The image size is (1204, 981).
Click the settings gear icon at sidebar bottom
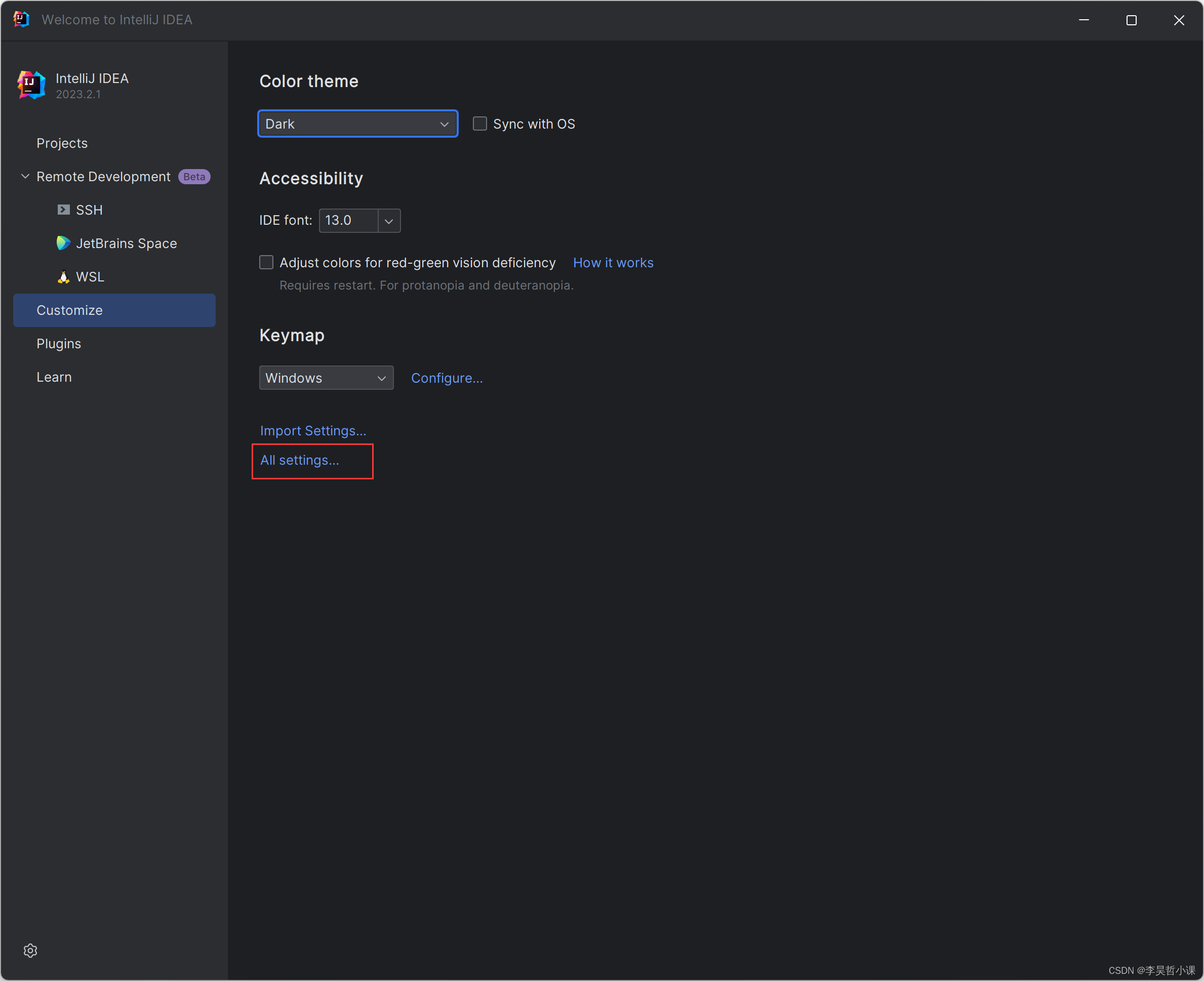point(30,951)
